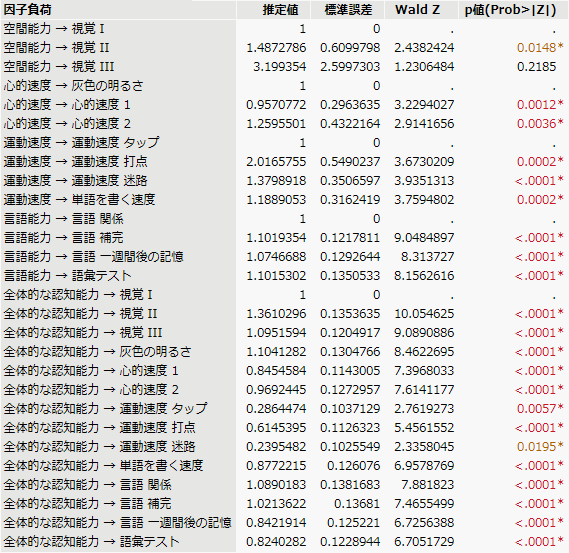Click p-value 0.0012
Image resolution: width=569 pixels, height=553 pixels.
pyautogui.click(x=540, y=105)
